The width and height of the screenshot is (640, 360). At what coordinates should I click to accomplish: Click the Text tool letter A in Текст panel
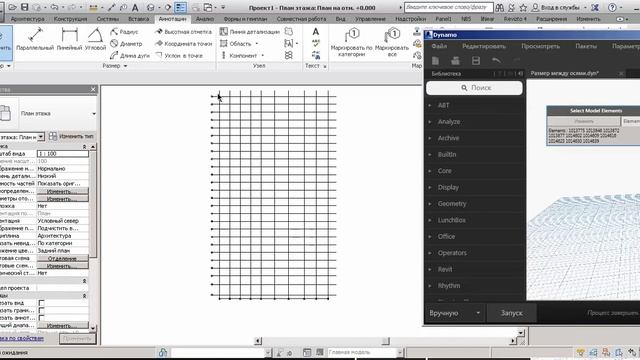316,32
